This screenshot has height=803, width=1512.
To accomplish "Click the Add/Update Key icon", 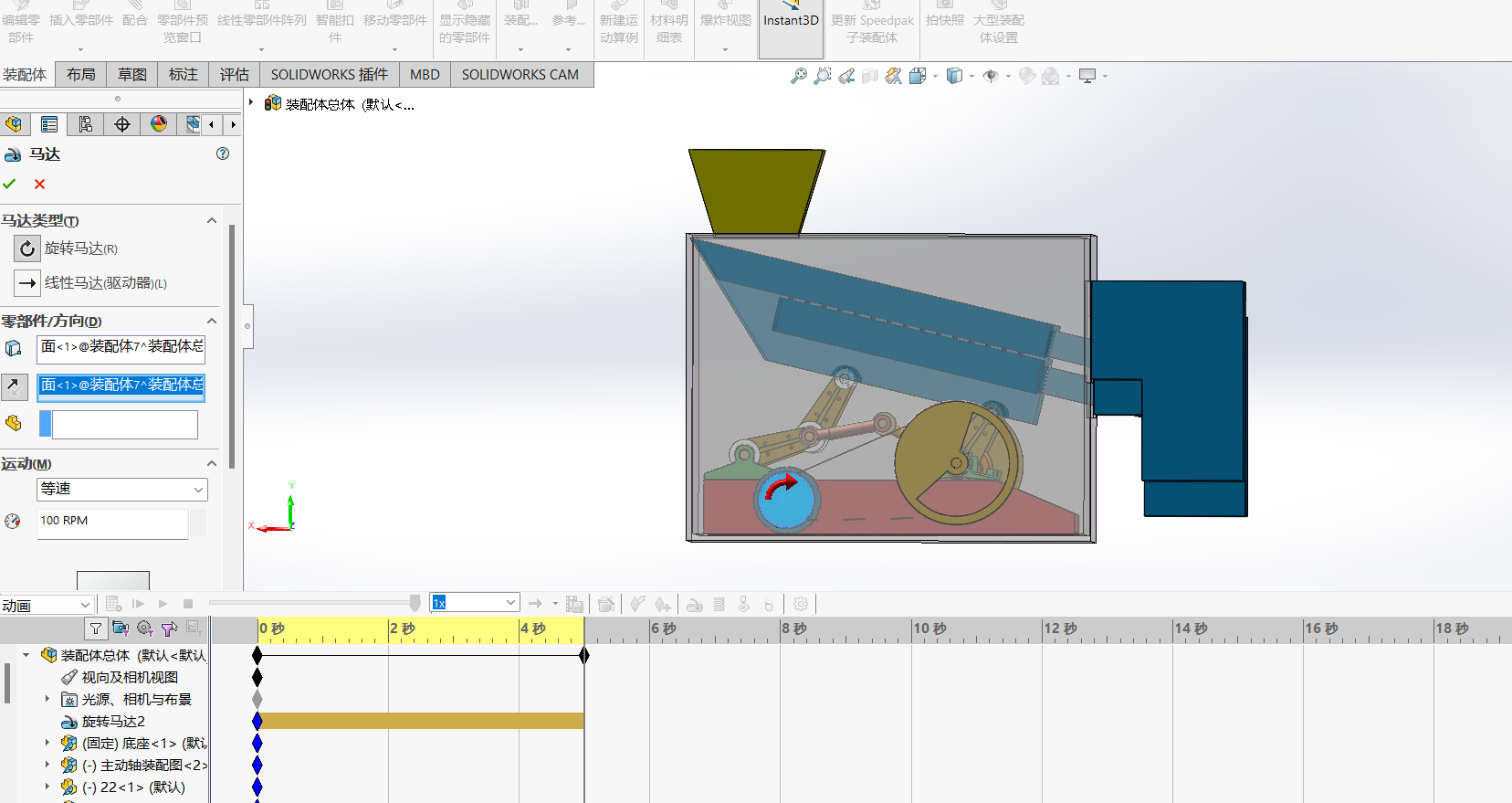I will click(663, 604).
